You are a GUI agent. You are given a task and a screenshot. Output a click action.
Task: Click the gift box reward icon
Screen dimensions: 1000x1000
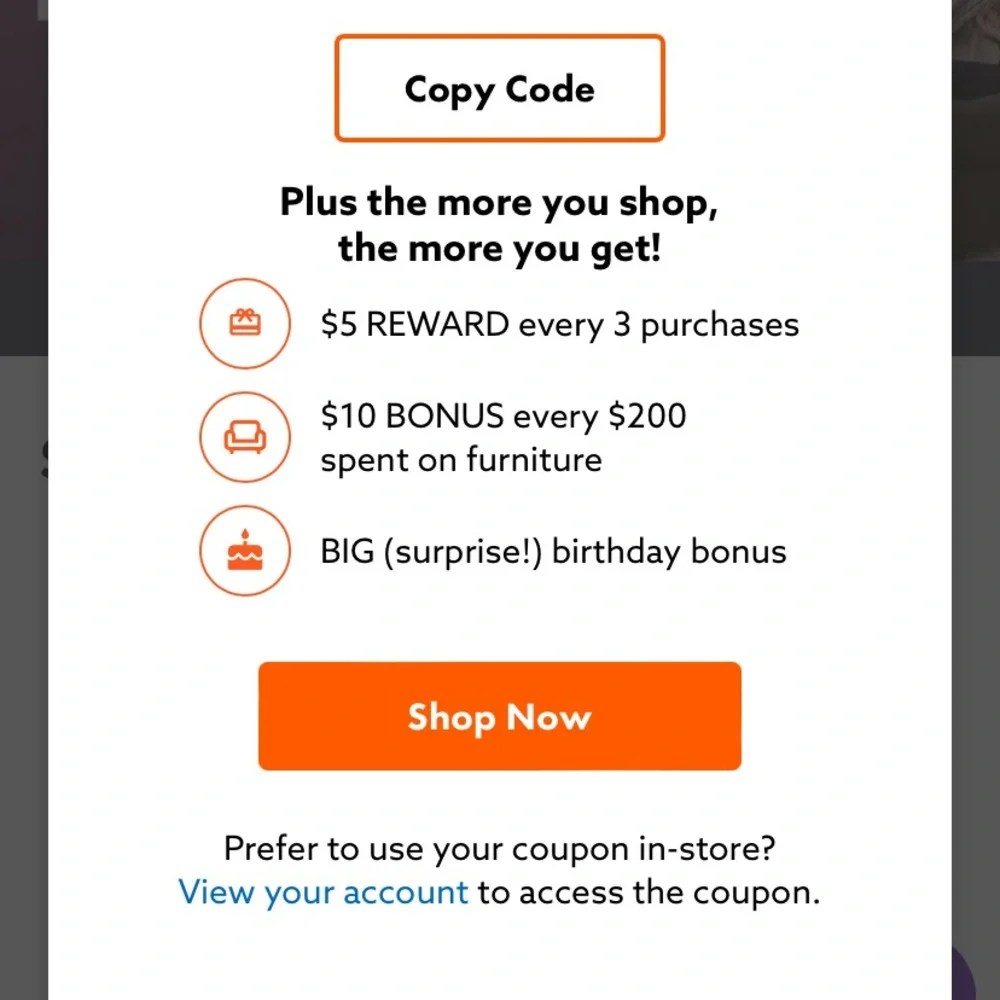point(245,324)
